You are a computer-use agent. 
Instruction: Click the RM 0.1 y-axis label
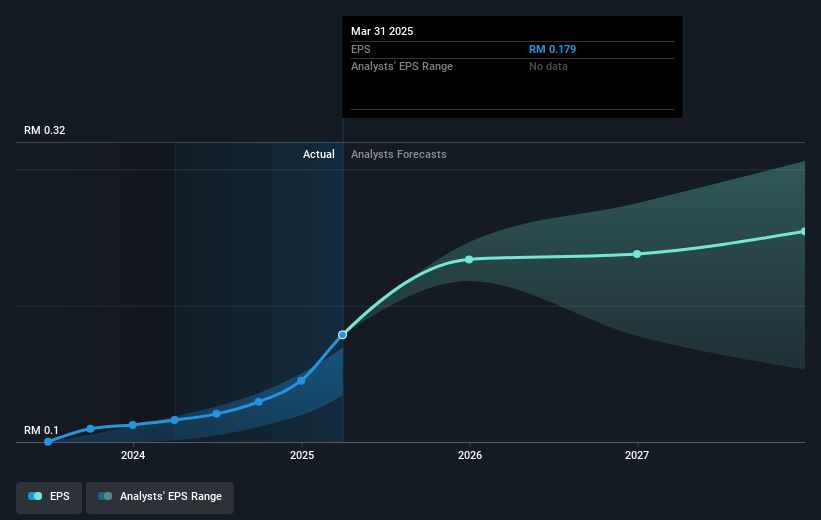click(41, 430)
